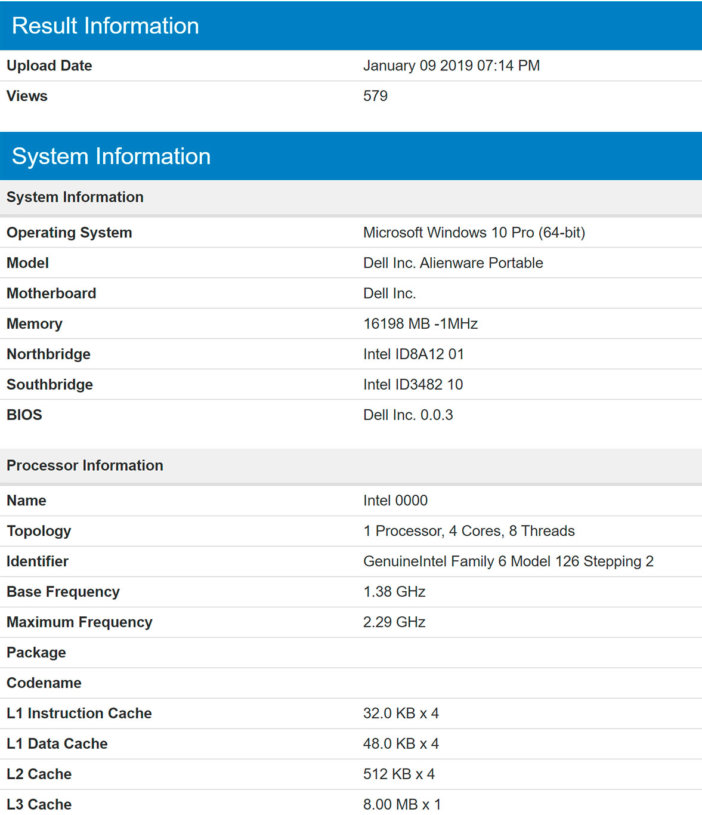
Task: Click the 'L1 Instruction Cache' label
Action: (x=79, y=713)
